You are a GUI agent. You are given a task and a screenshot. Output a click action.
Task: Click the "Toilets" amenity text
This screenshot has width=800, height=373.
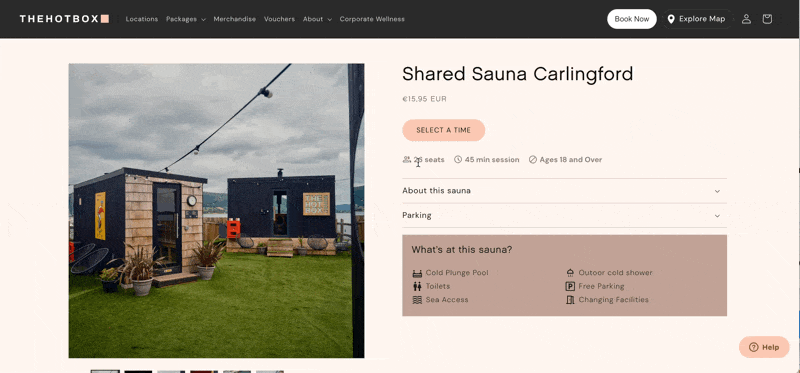tap(438, 286)
